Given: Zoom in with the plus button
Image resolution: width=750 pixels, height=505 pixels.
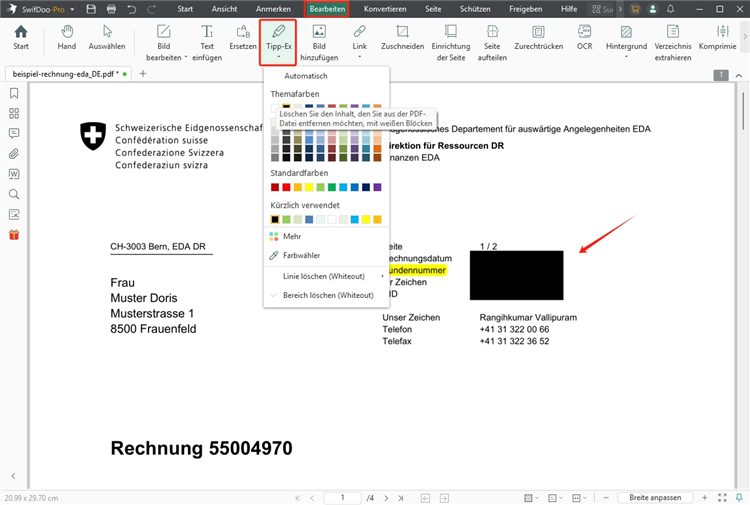Looking at the screenshot, I should [x=704, y=498].
